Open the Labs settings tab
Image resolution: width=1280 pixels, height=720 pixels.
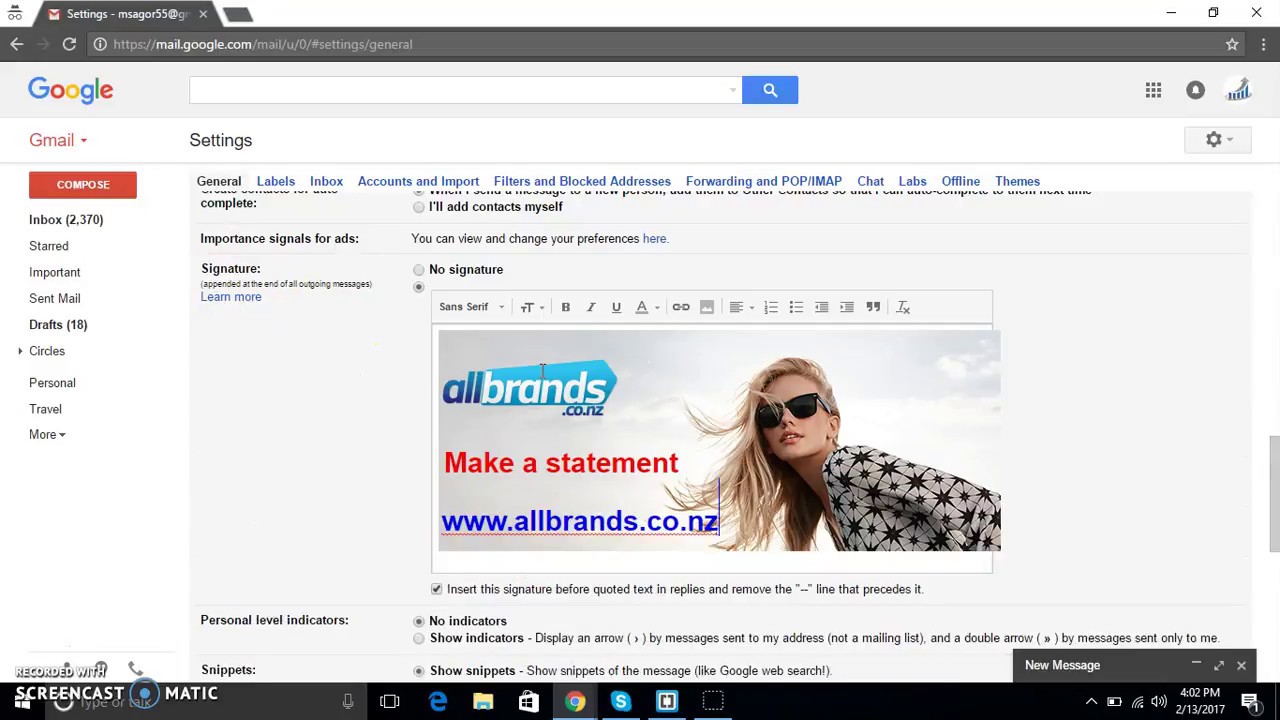(912, 181)
